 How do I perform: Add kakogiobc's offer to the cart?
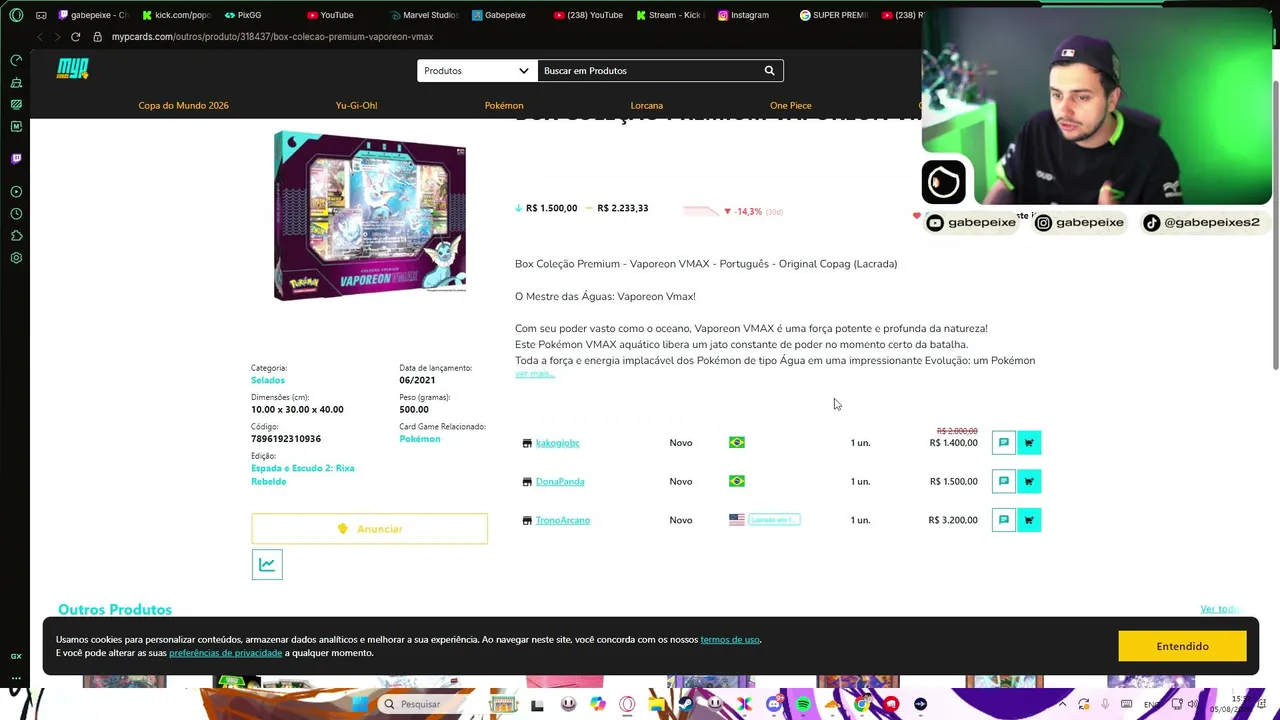[x=1029, y=443]
